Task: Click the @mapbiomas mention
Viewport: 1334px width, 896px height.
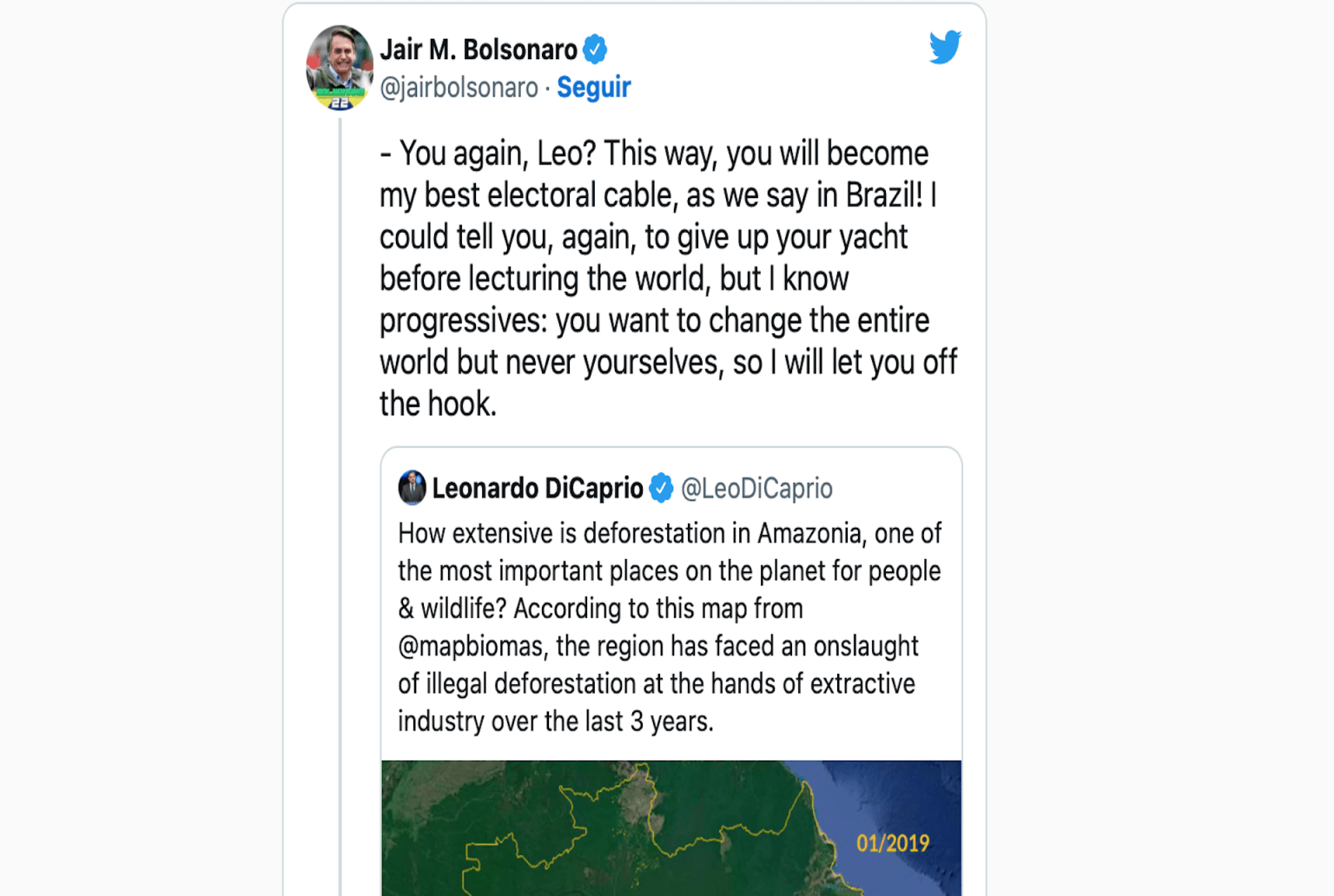Action: pyautogui.click(x=472, y=646)
